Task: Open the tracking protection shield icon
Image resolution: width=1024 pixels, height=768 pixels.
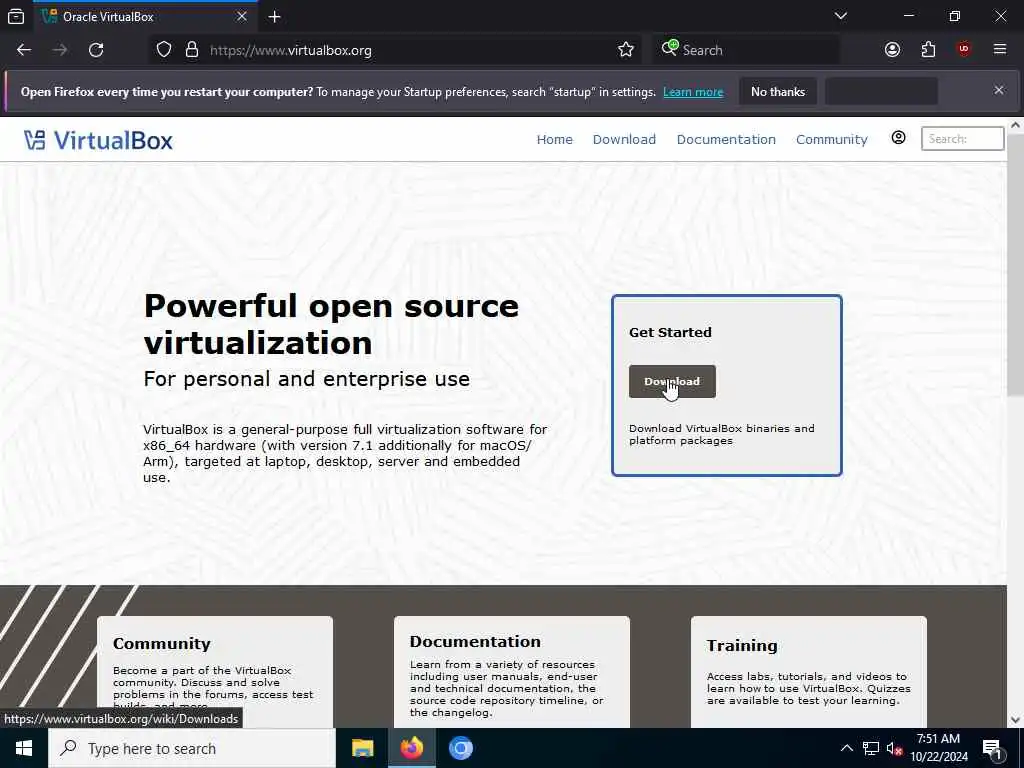Action: (164, 50)
